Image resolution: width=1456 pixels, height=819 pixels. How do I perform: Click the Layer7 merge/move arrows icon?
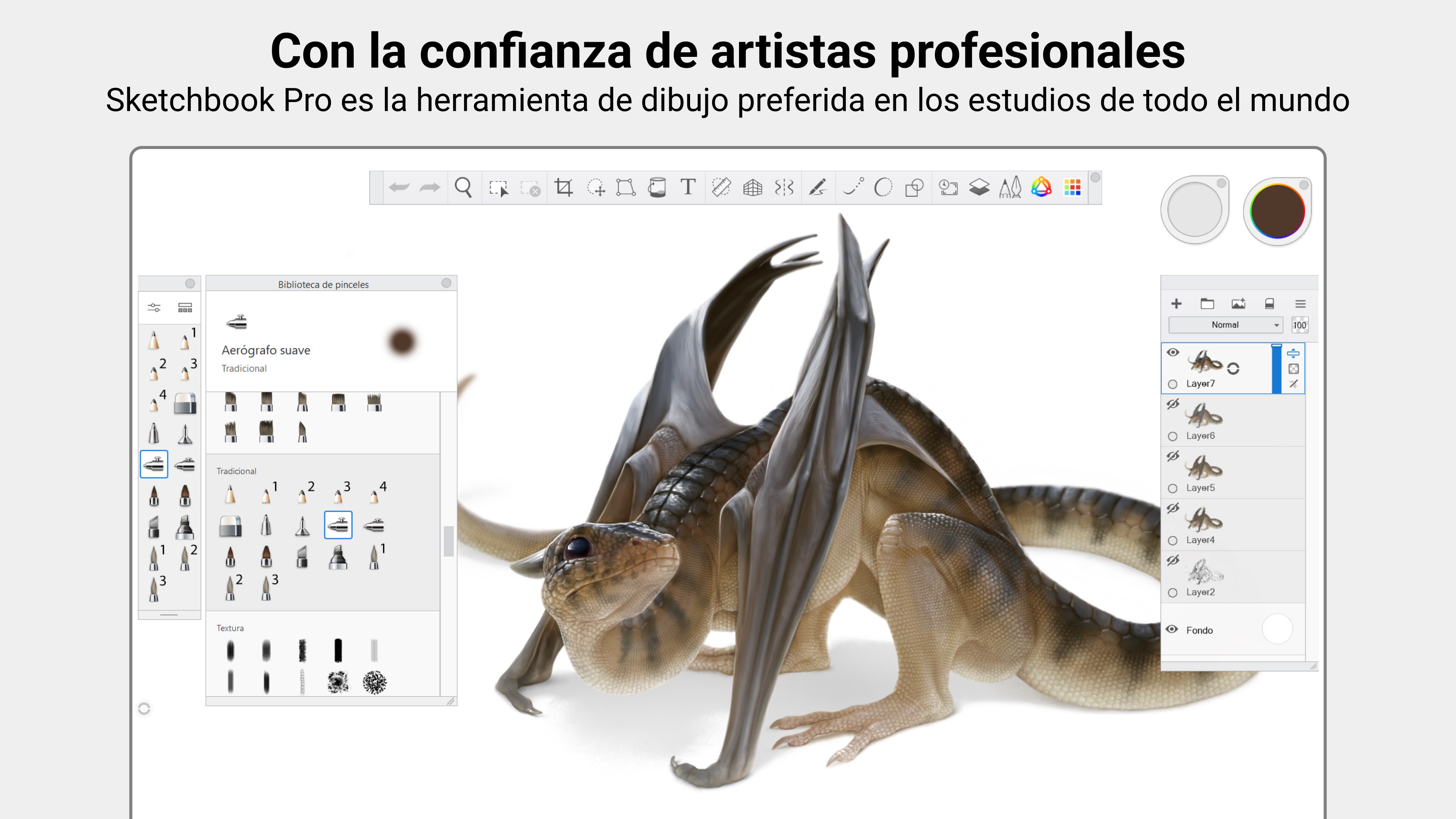[1293, 353]
